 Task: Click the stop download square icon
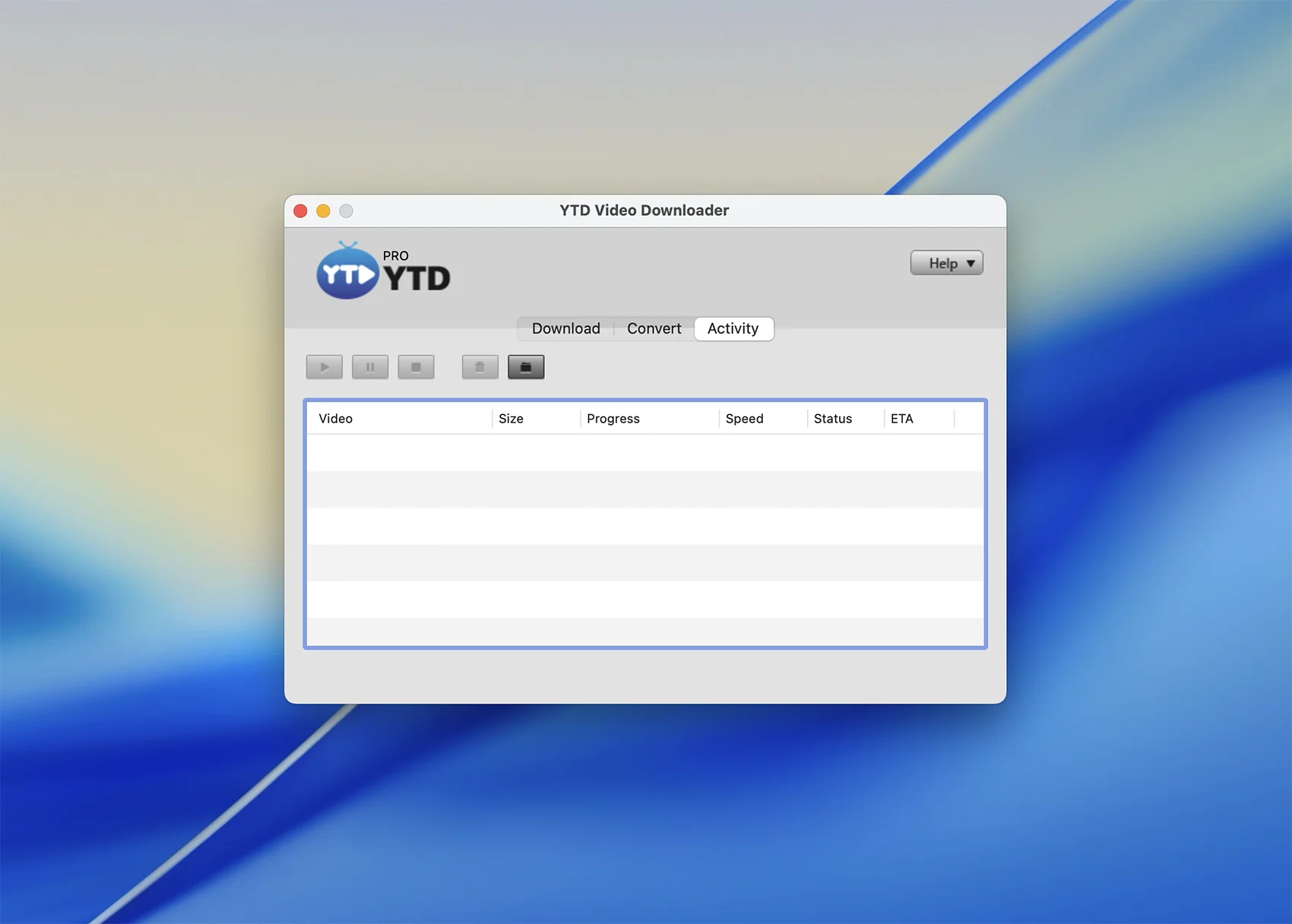(416, 367)
